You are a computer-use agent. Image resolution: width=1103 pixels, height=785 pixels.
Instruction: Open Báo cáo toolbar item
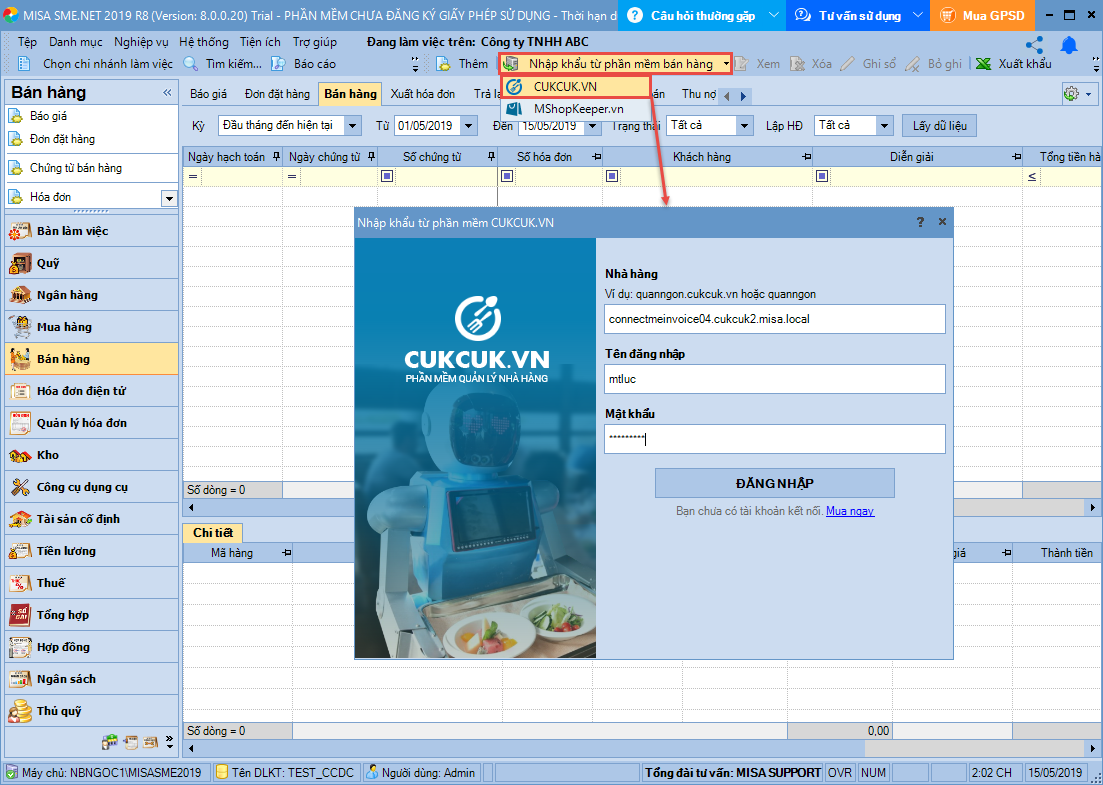point(303,64)
